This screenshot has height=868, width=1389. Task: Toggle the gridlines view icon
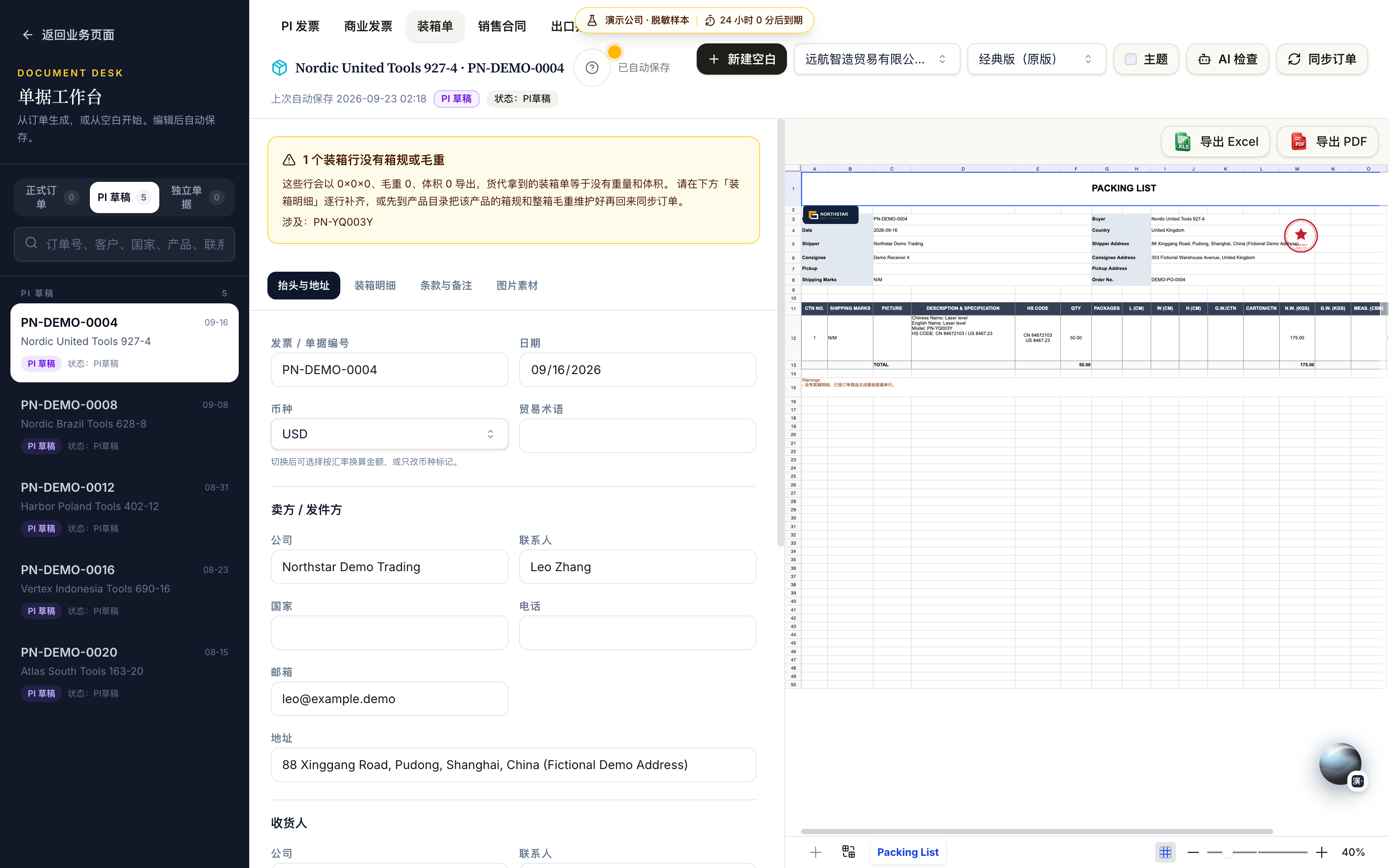(1165, 852)
